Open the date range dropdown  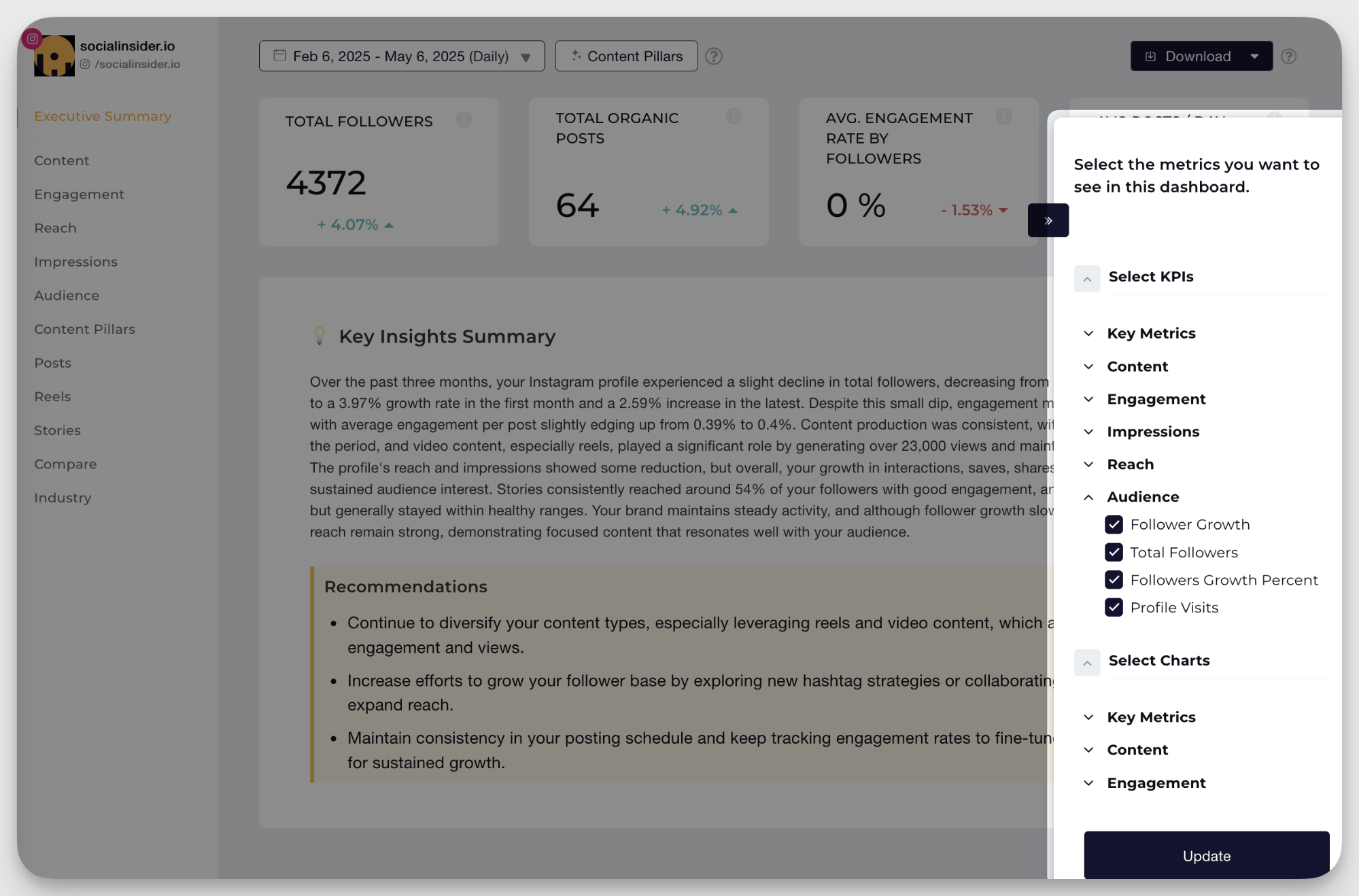click(x=525, y=57)
